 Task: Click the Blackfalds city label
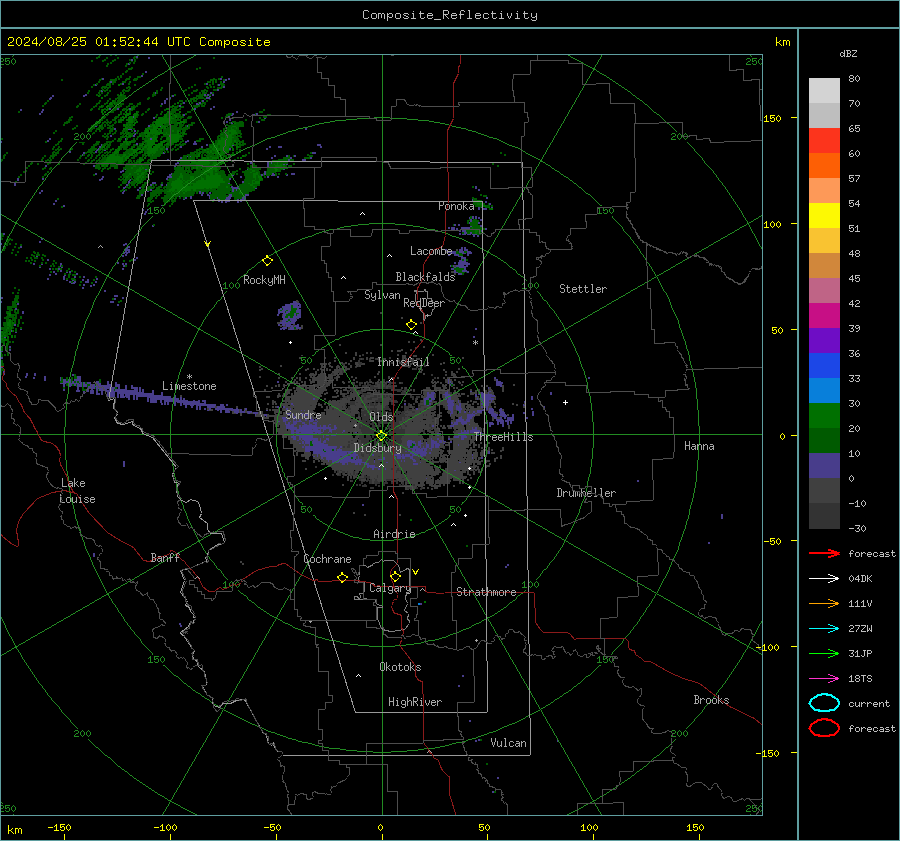425,277
